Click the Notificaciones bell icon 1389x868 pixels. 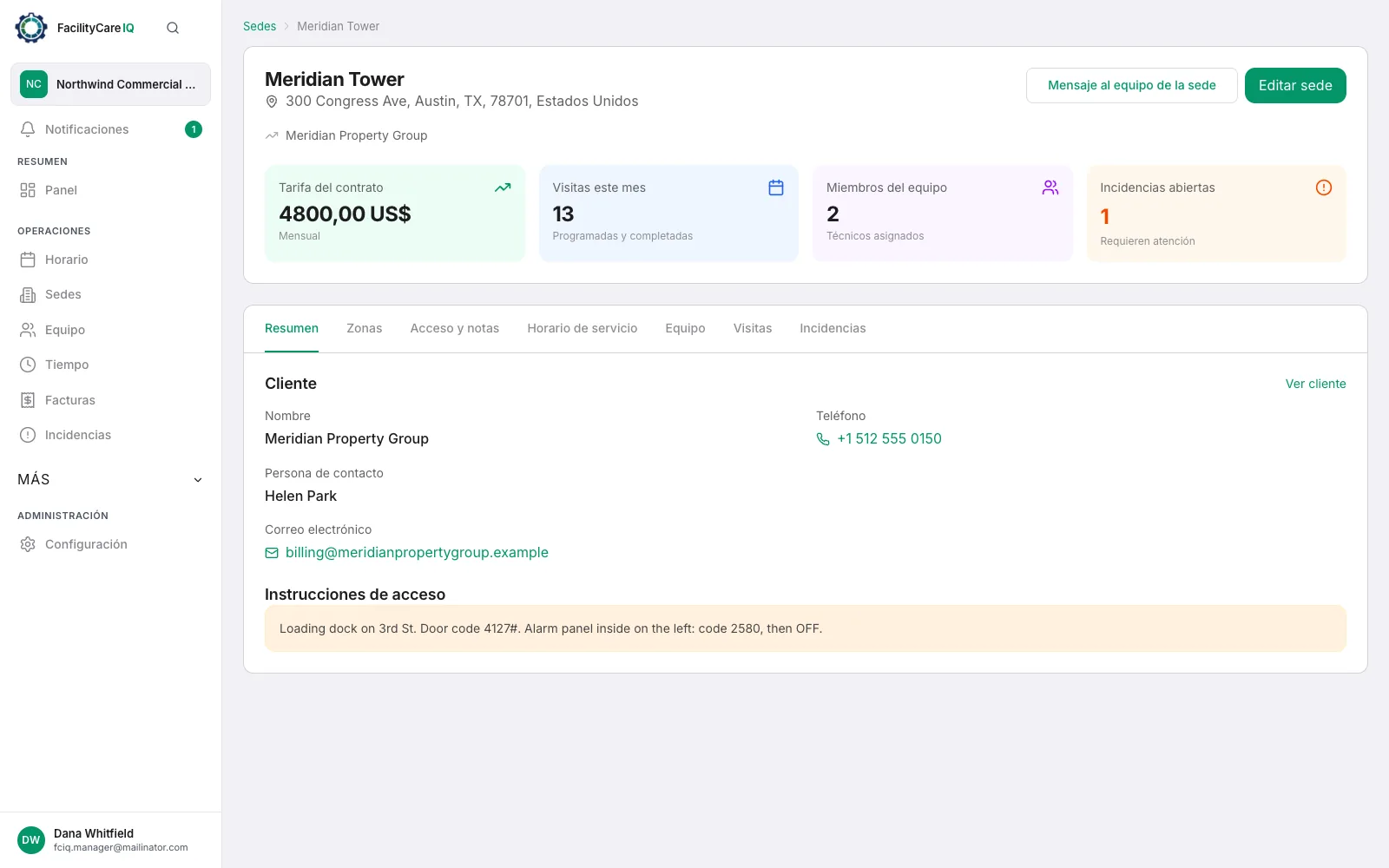click(x=28, y=129)
